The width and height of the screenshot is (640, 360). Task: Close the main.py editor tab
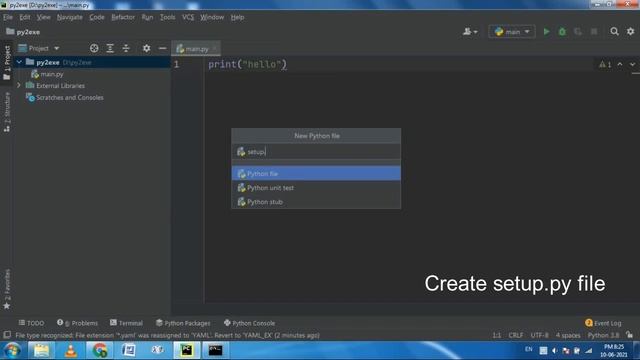point(215,49)
